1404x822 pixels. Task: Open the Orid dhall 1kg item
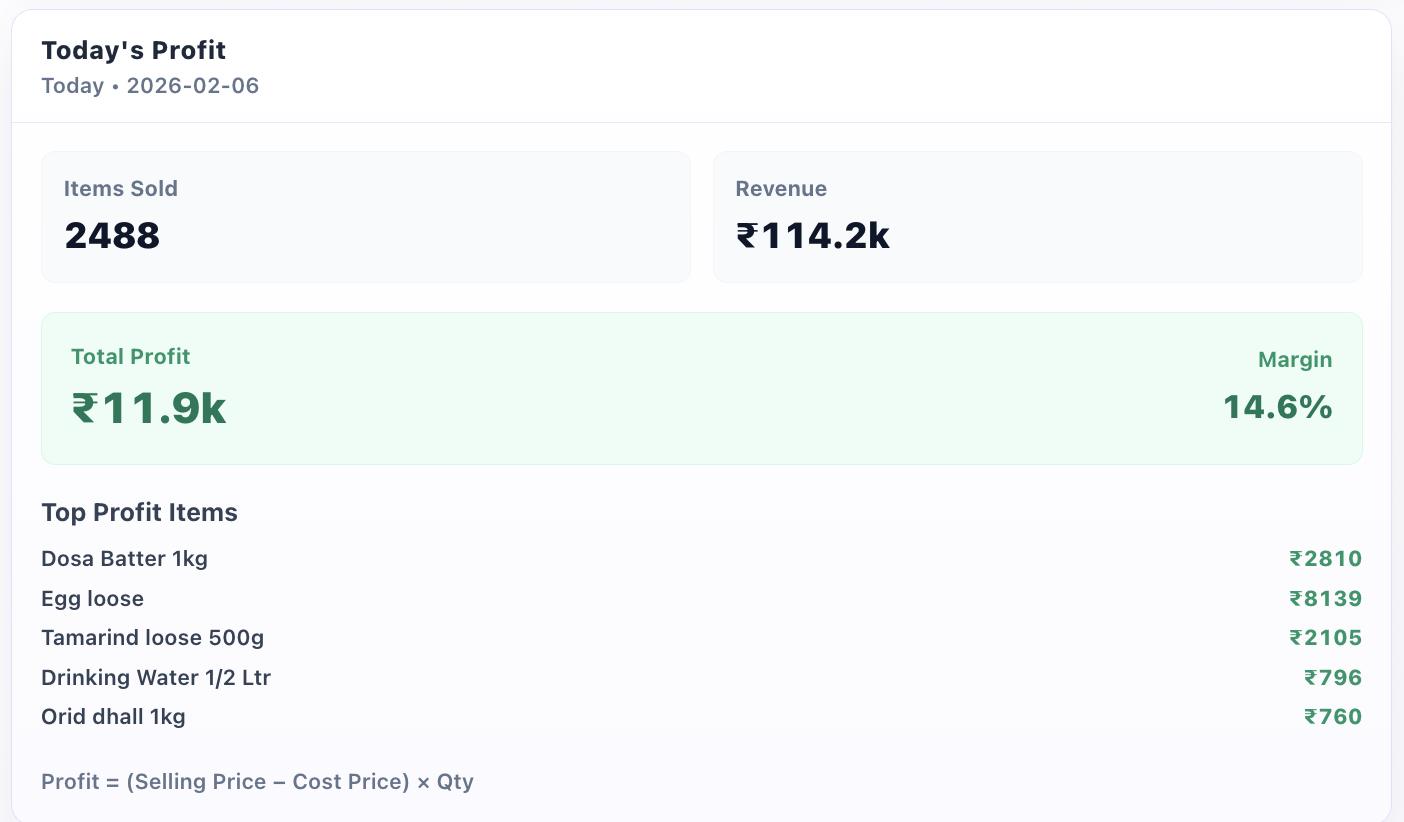(113, 717)
